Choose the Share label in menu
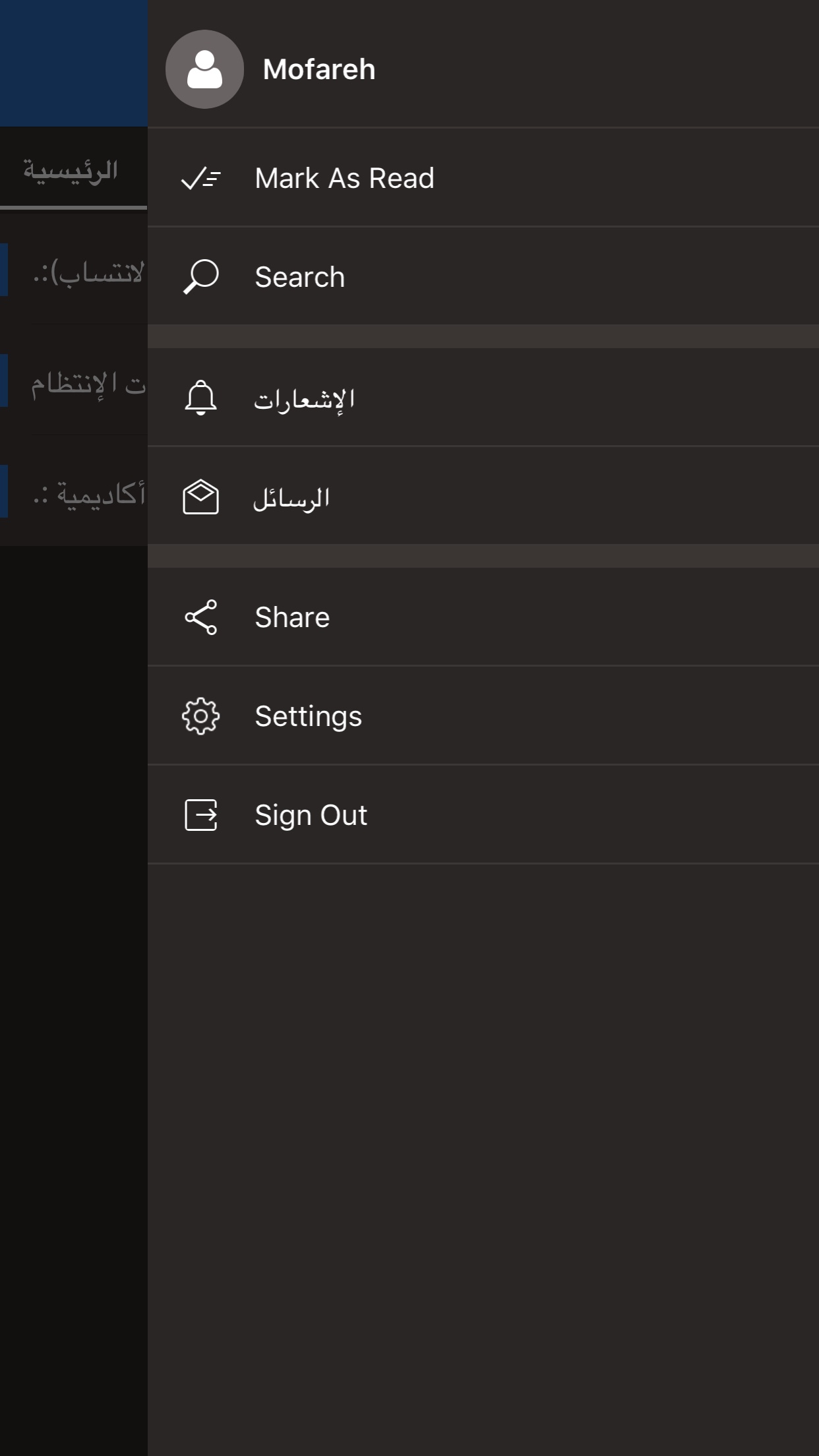Viewport: 819px width, 1456px height. tap(292, 617)
